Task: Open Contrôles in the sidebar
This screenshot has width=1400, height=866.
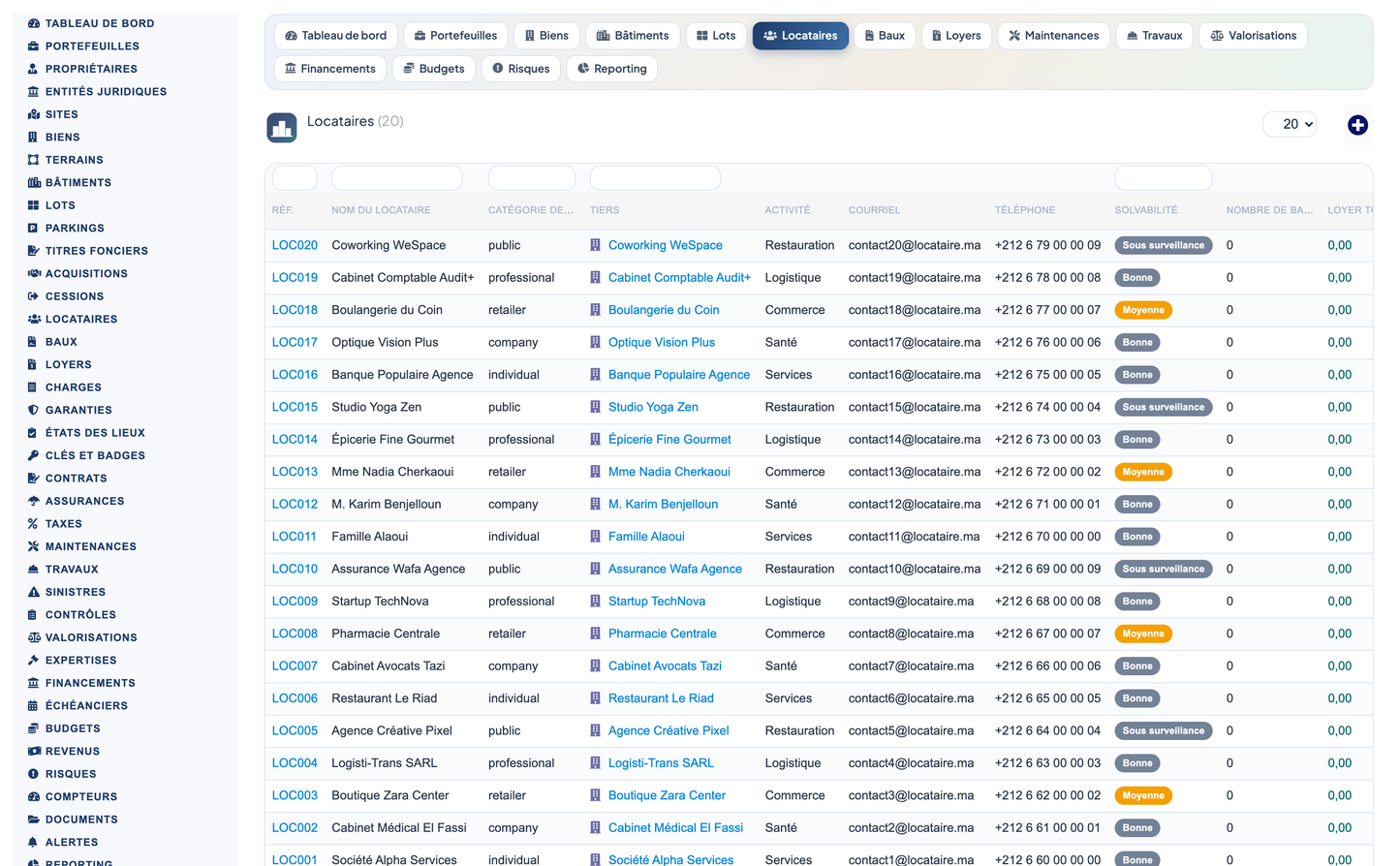Action: [x=80, y=615]
